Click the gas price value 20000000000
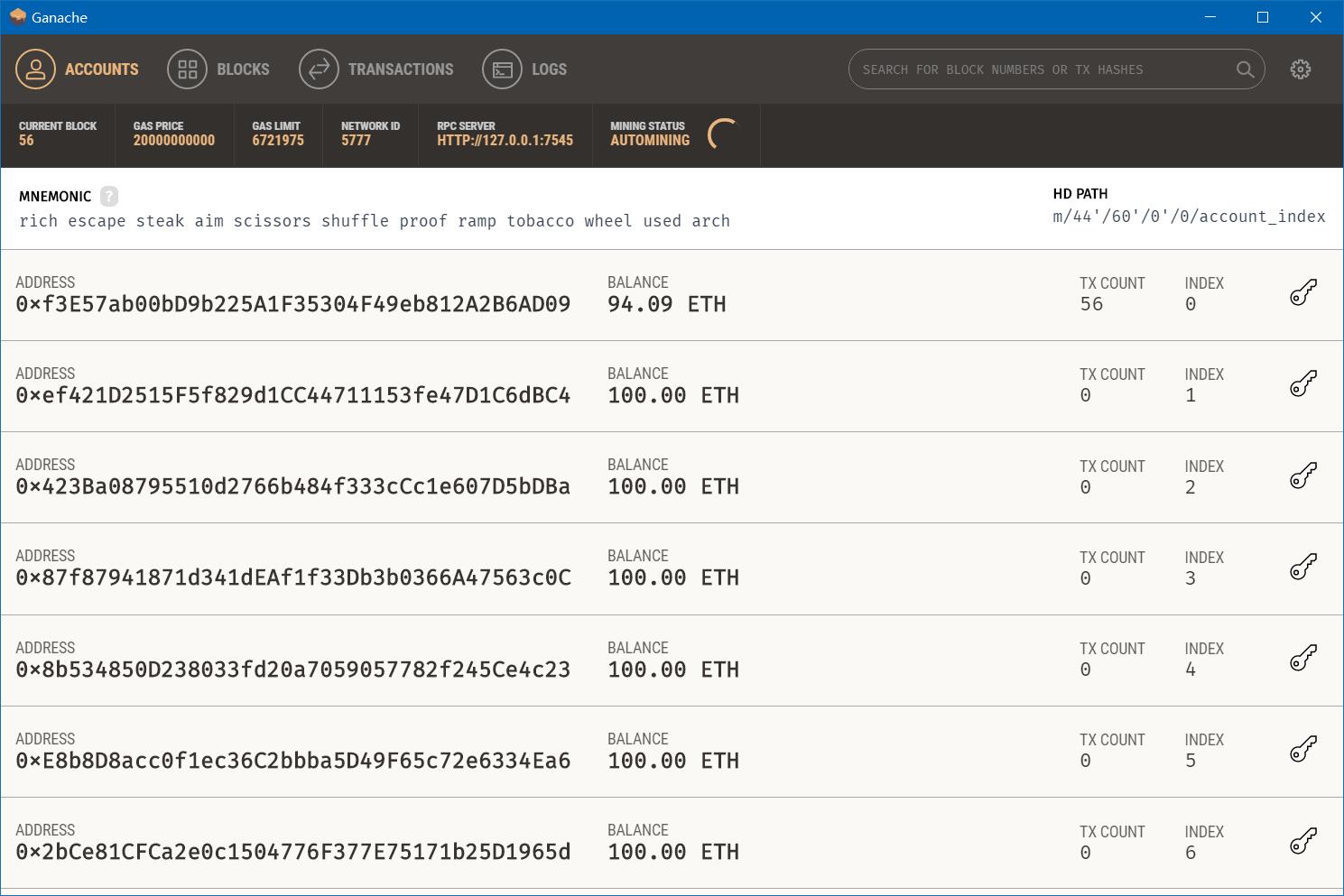Viewport: 1344px width, 896px height. click(174, 140)
